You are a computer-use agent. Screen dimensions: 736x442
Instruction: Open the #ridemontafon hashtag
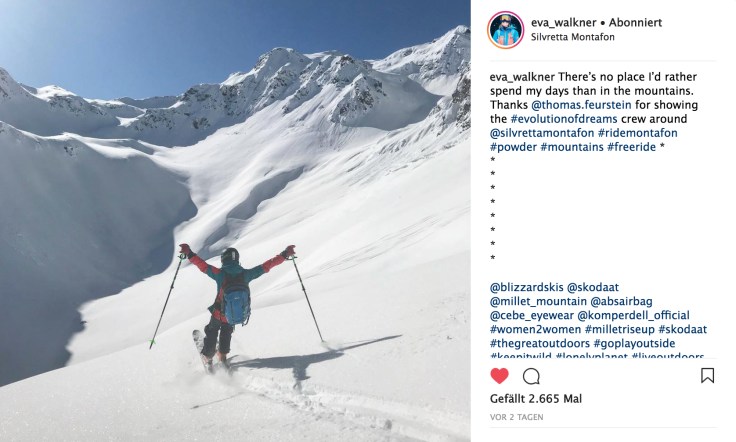click(638, 133)
